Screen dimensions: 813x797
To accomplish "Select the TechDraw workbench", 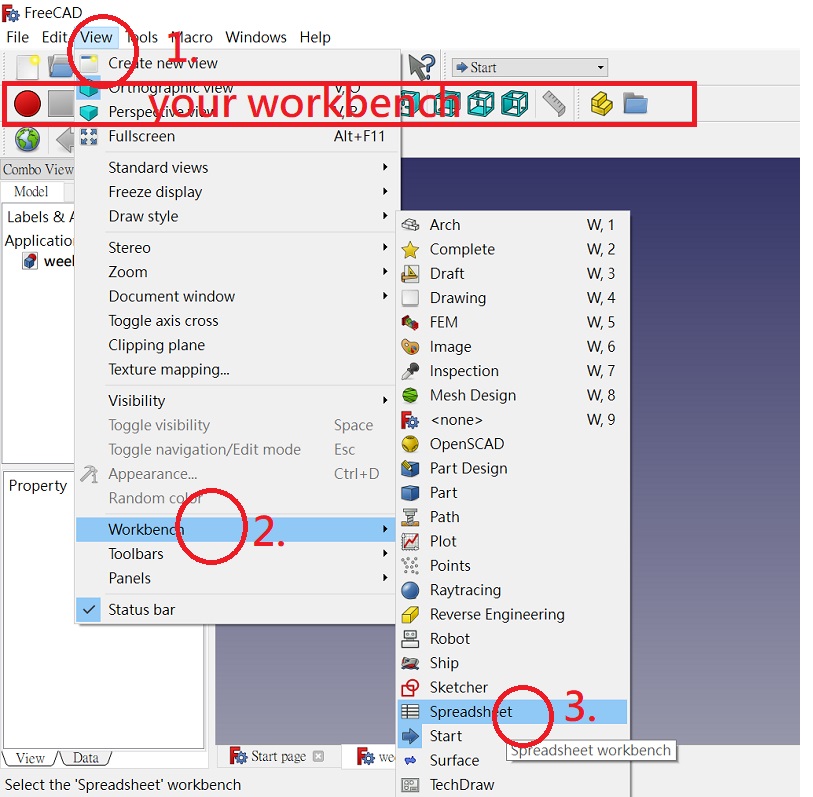I will click(x=513, y=785).
